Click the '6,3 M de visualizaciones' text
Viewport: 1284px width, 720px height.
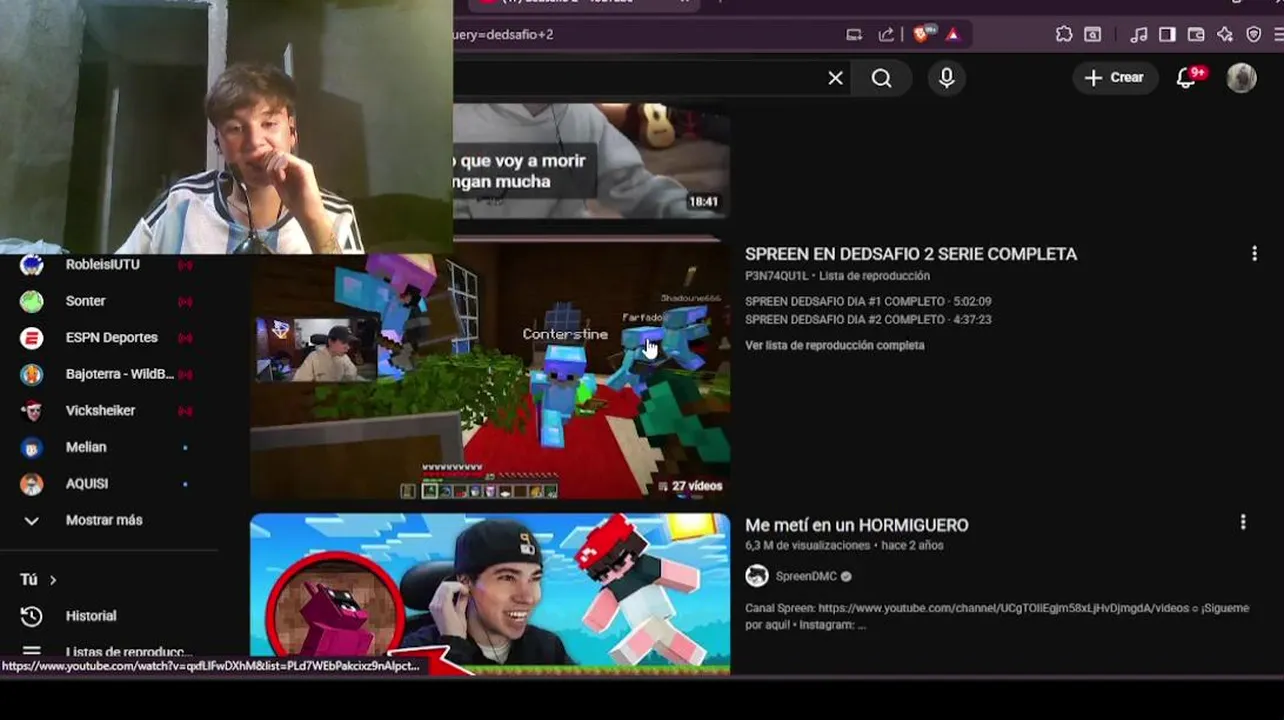click(x=807, y=546)
